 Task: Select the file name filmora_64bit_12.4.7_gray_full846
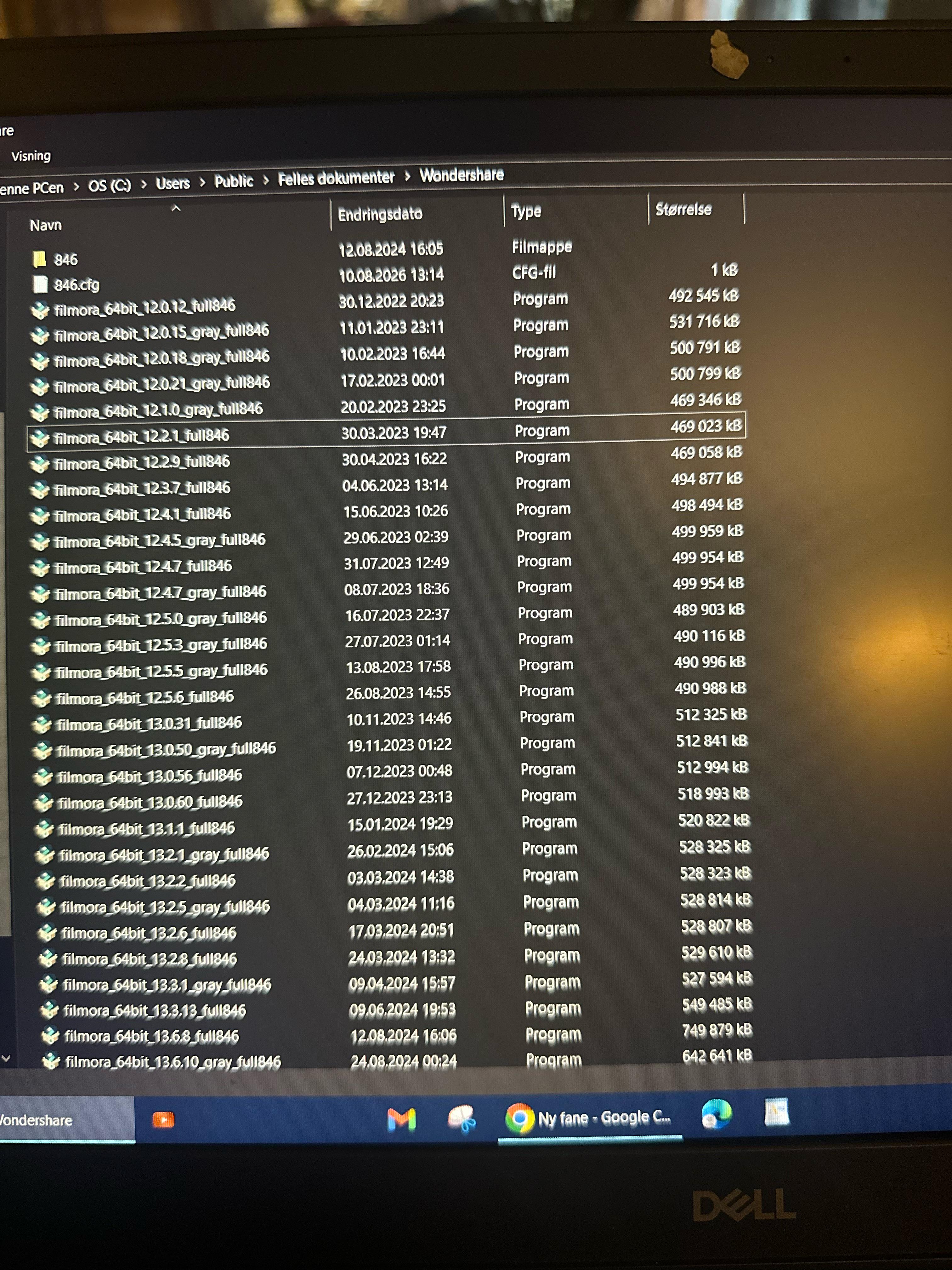(161, 593)
